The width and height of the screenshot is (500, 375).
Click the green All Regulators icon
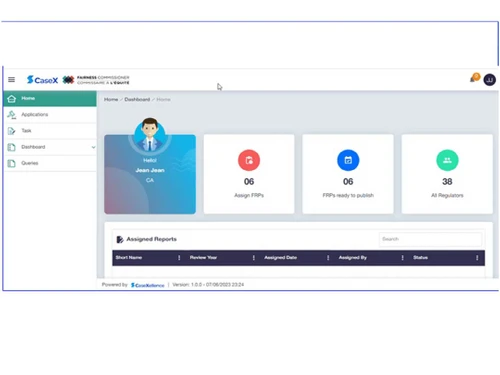pos(447,160)
